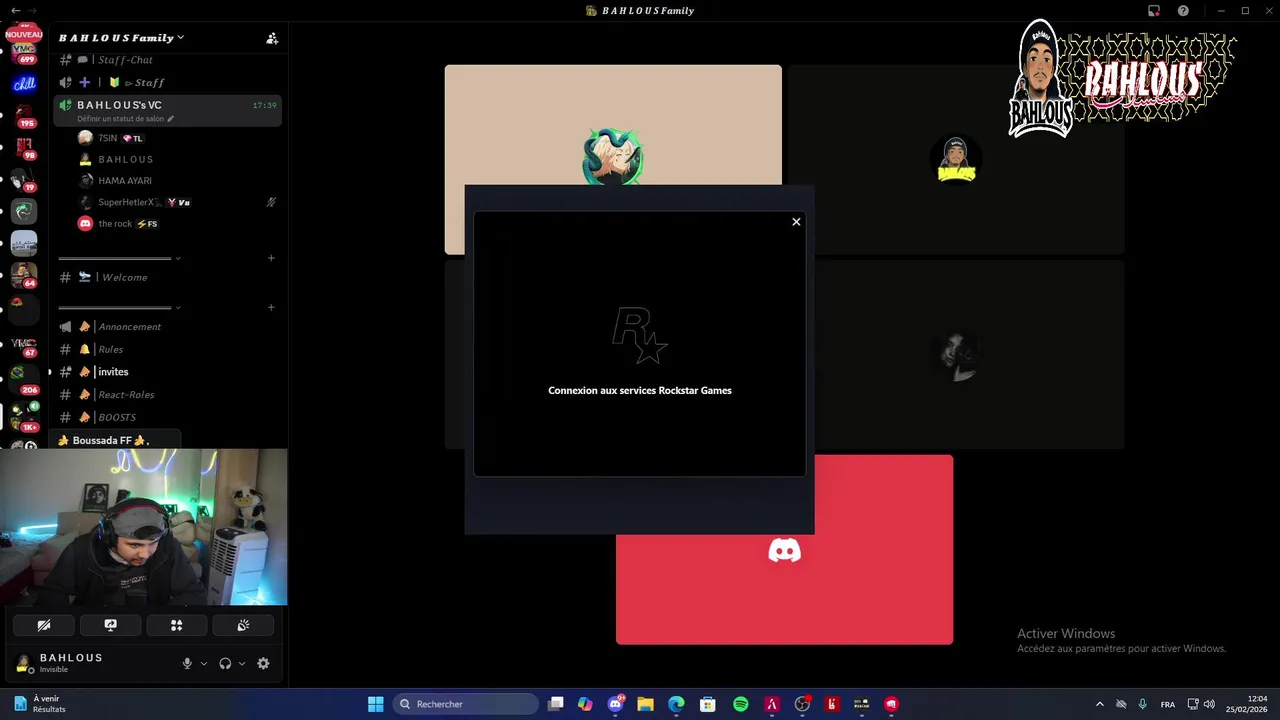This screenshot has height=720, width=1280.
Task: Go back with title bar arrow
Action: coord(15,11)
